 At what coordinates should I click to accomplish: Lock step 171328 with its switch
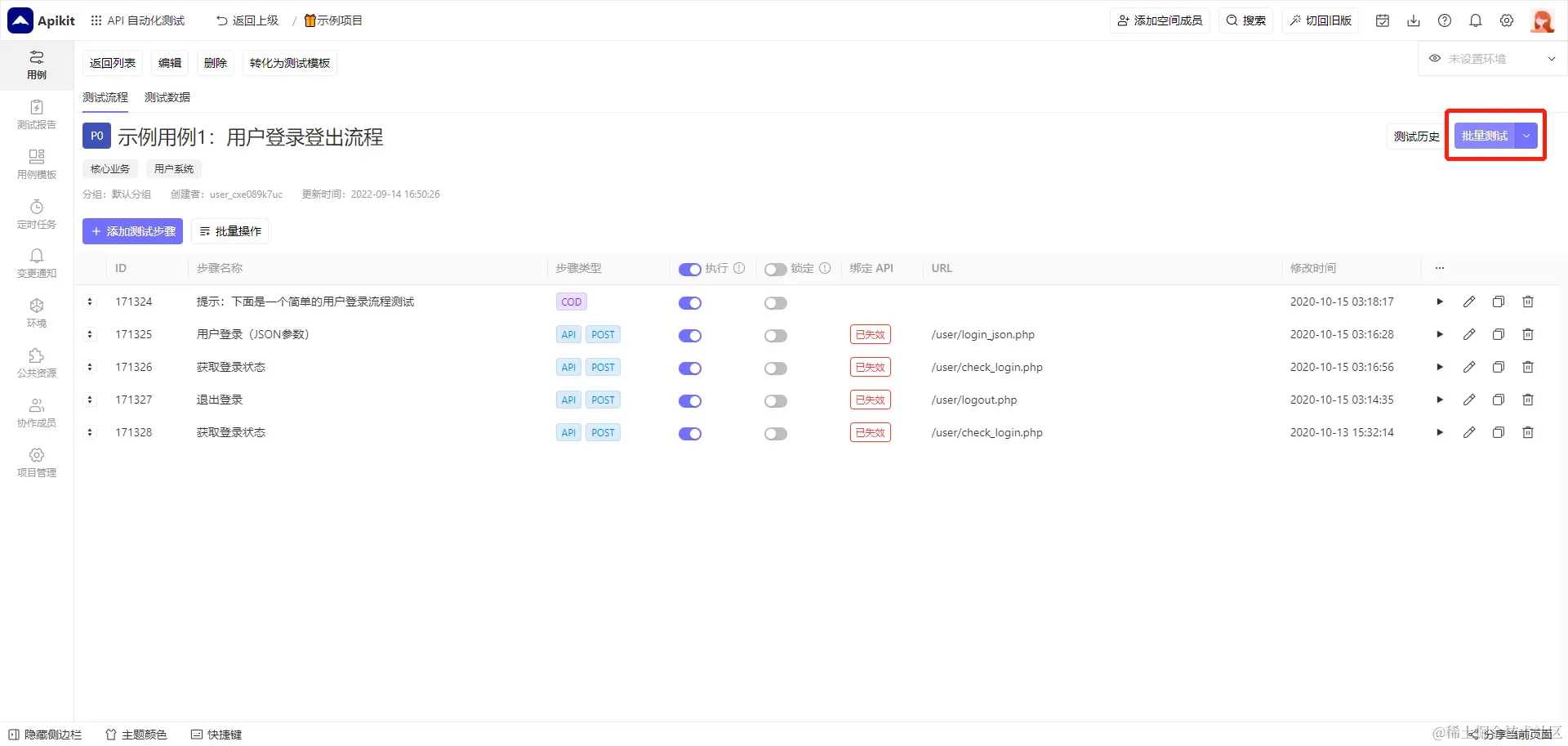(x=776, y=433)
